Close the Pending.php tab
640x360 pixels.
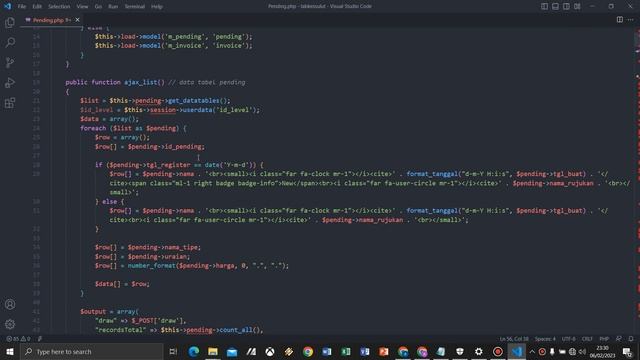[77, 20]
